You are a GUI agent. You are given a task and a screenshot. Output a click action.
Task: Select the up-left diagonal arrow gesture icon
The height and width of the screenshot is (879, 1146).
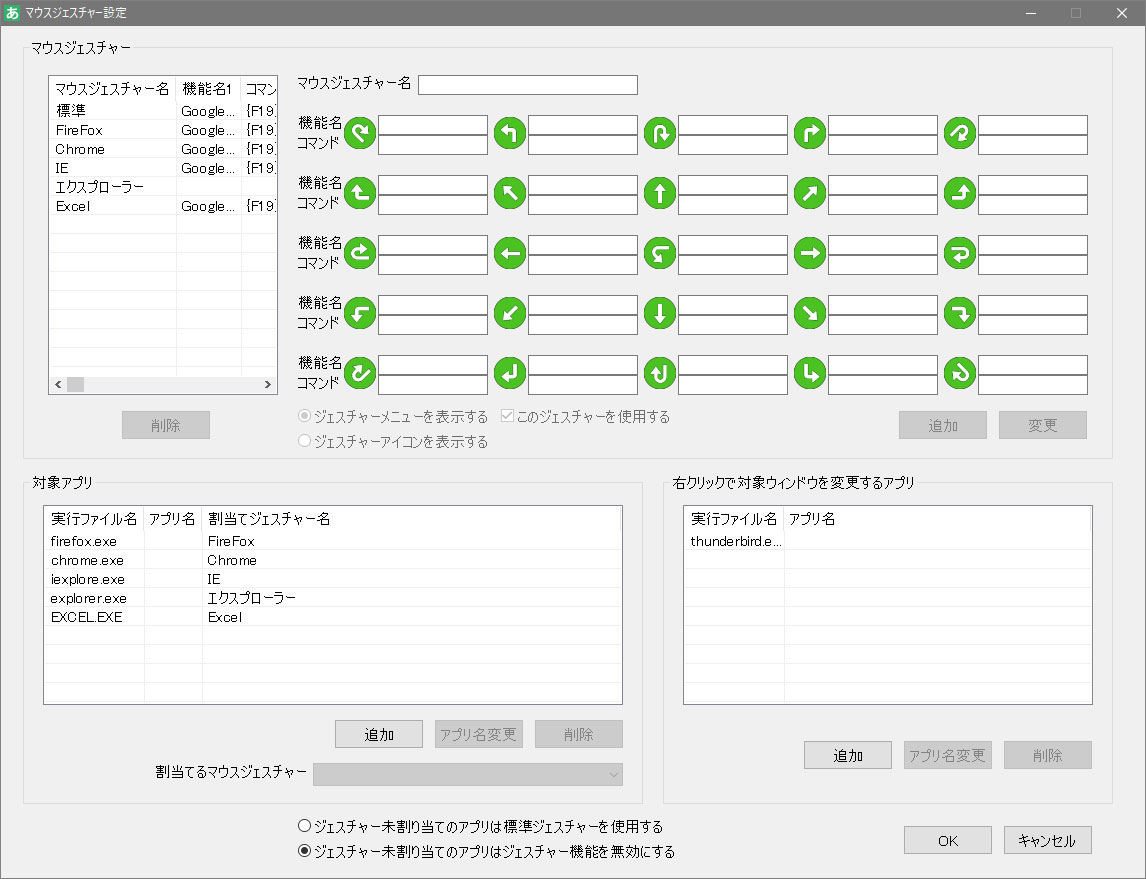(509, 193)
